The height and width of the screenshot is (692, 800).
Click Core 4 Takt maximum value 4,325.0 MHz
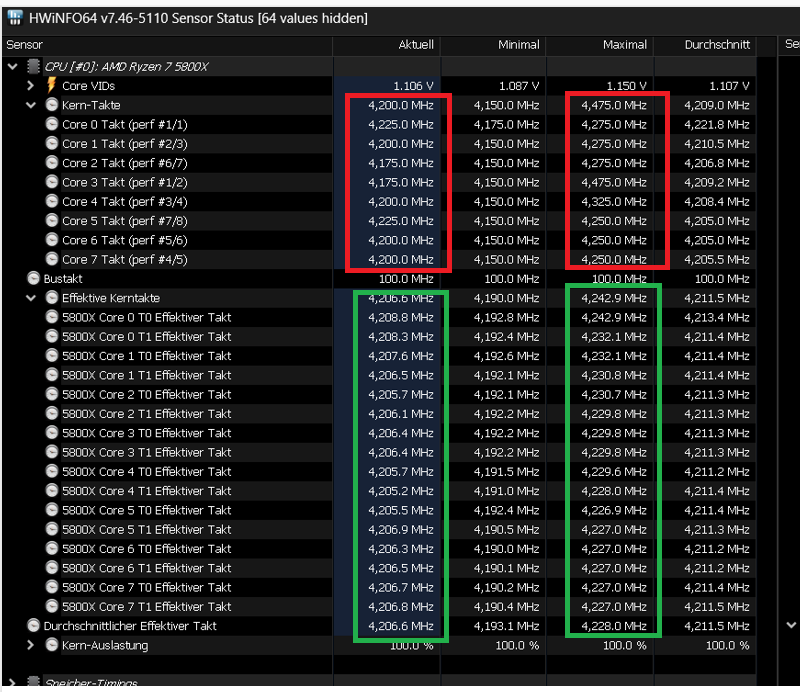point(614,202)
